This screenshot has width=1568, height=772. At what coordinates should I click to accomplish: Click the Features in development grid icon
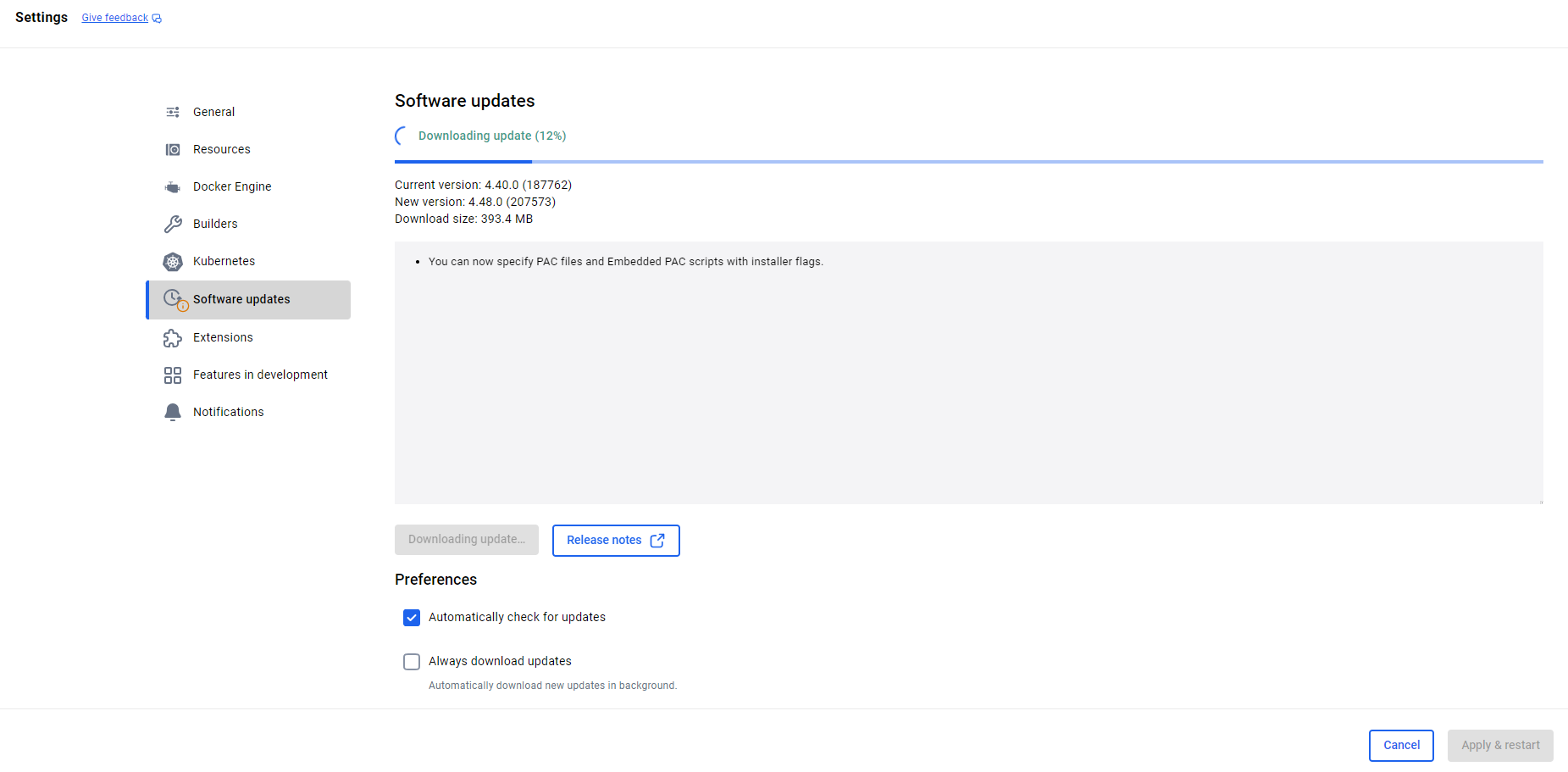[173, 375]
